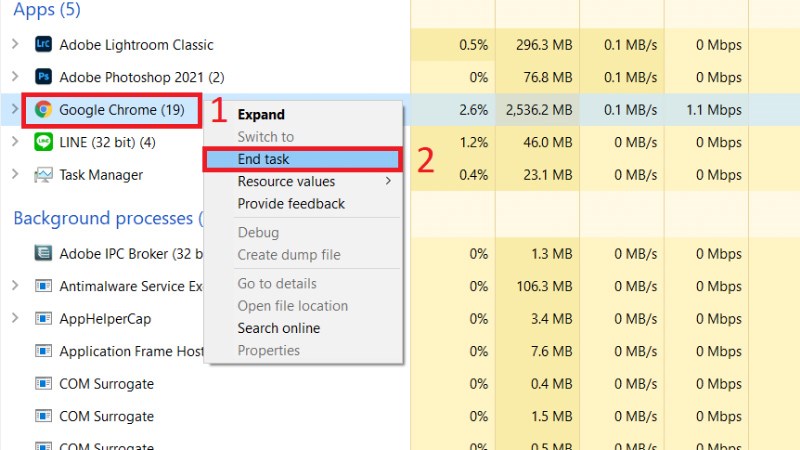Click Adobe IPC Broker's 1.3 MB memory value

tap(552, 254)
